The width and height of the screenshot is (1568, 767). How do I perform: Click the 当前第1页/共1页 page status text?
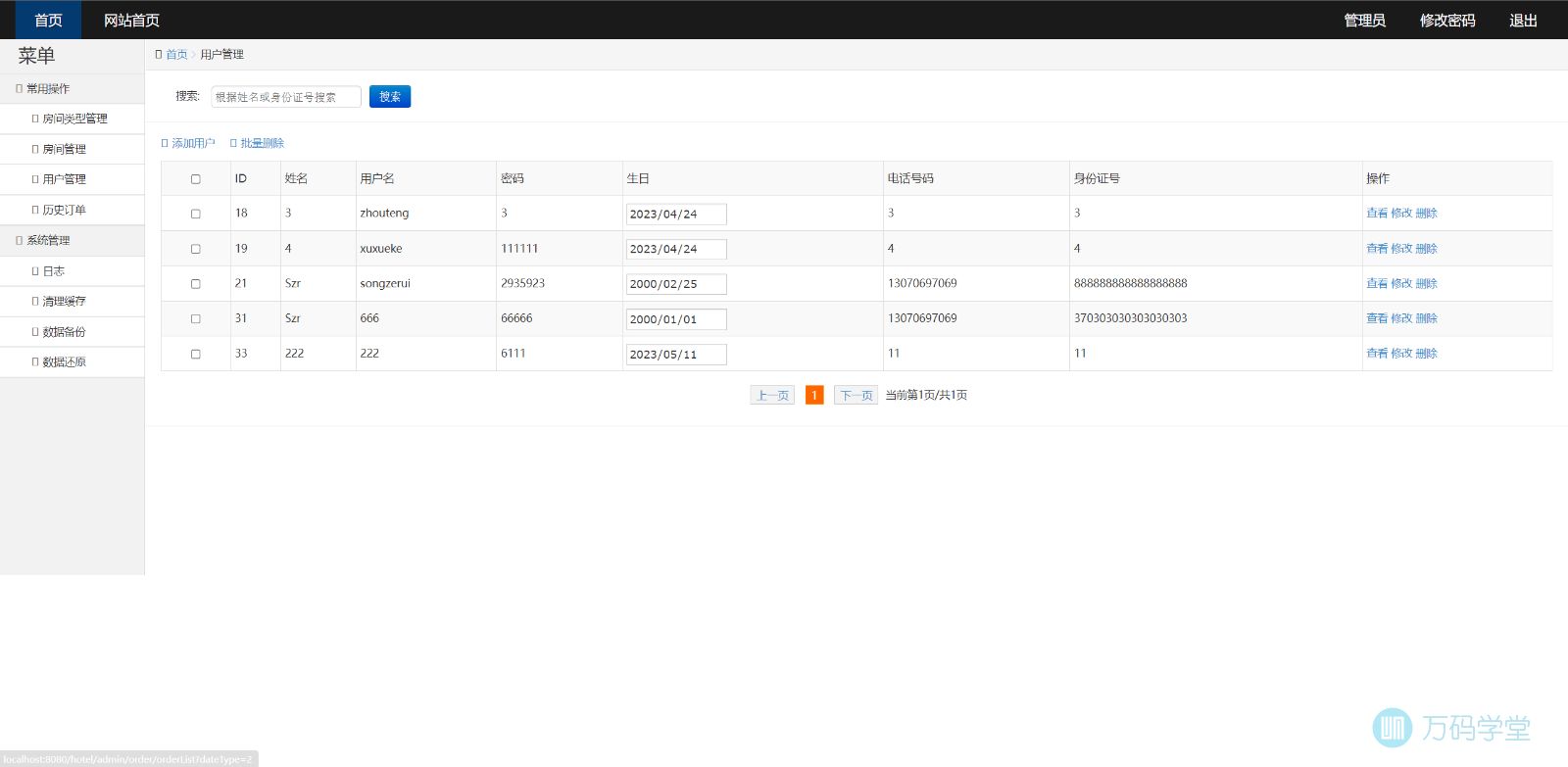tap(926, 395)
